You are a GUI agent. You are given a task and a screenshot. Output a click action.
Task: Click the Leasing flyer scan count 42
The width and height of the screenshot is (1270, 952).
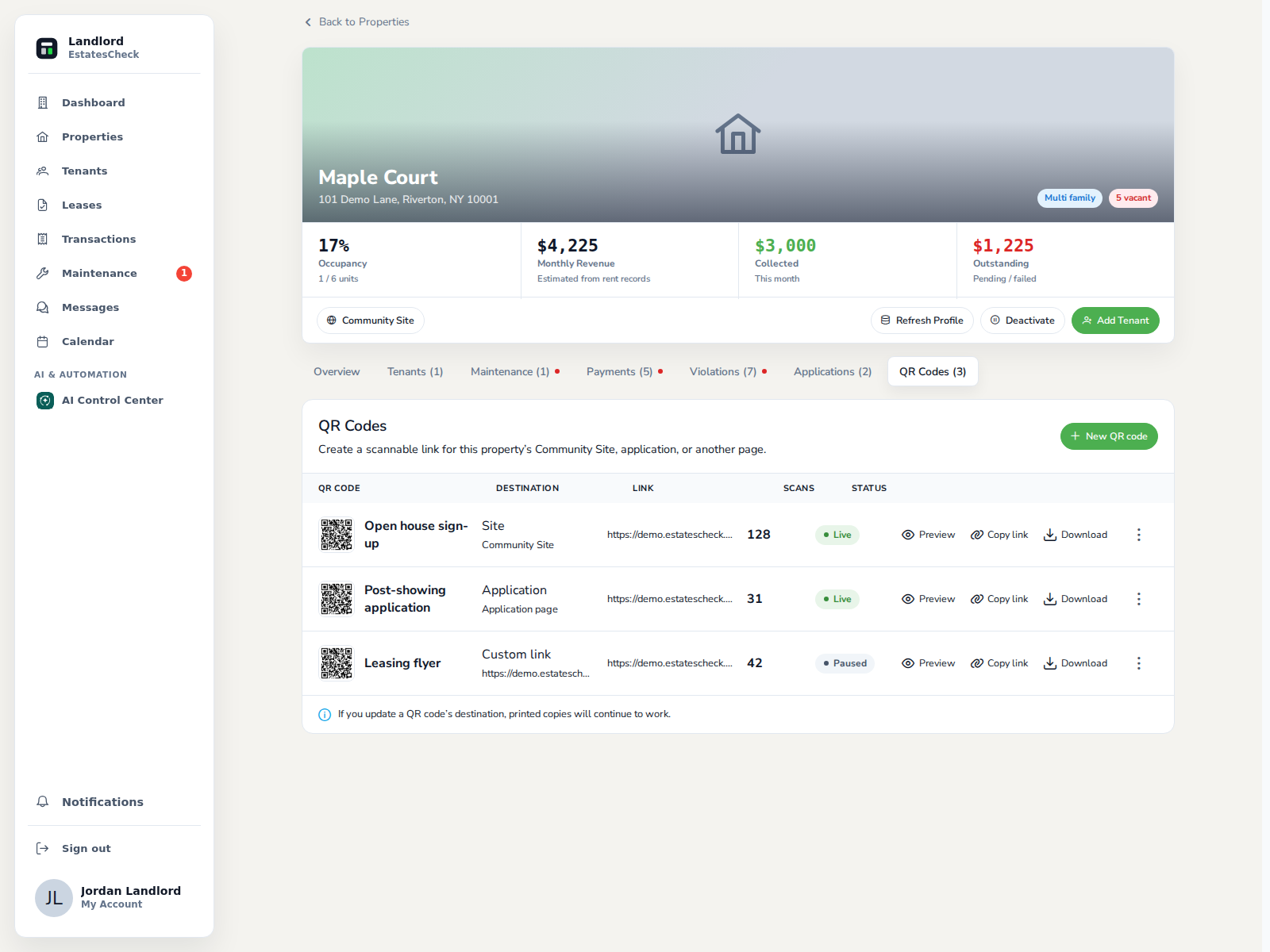coord(755,663)
